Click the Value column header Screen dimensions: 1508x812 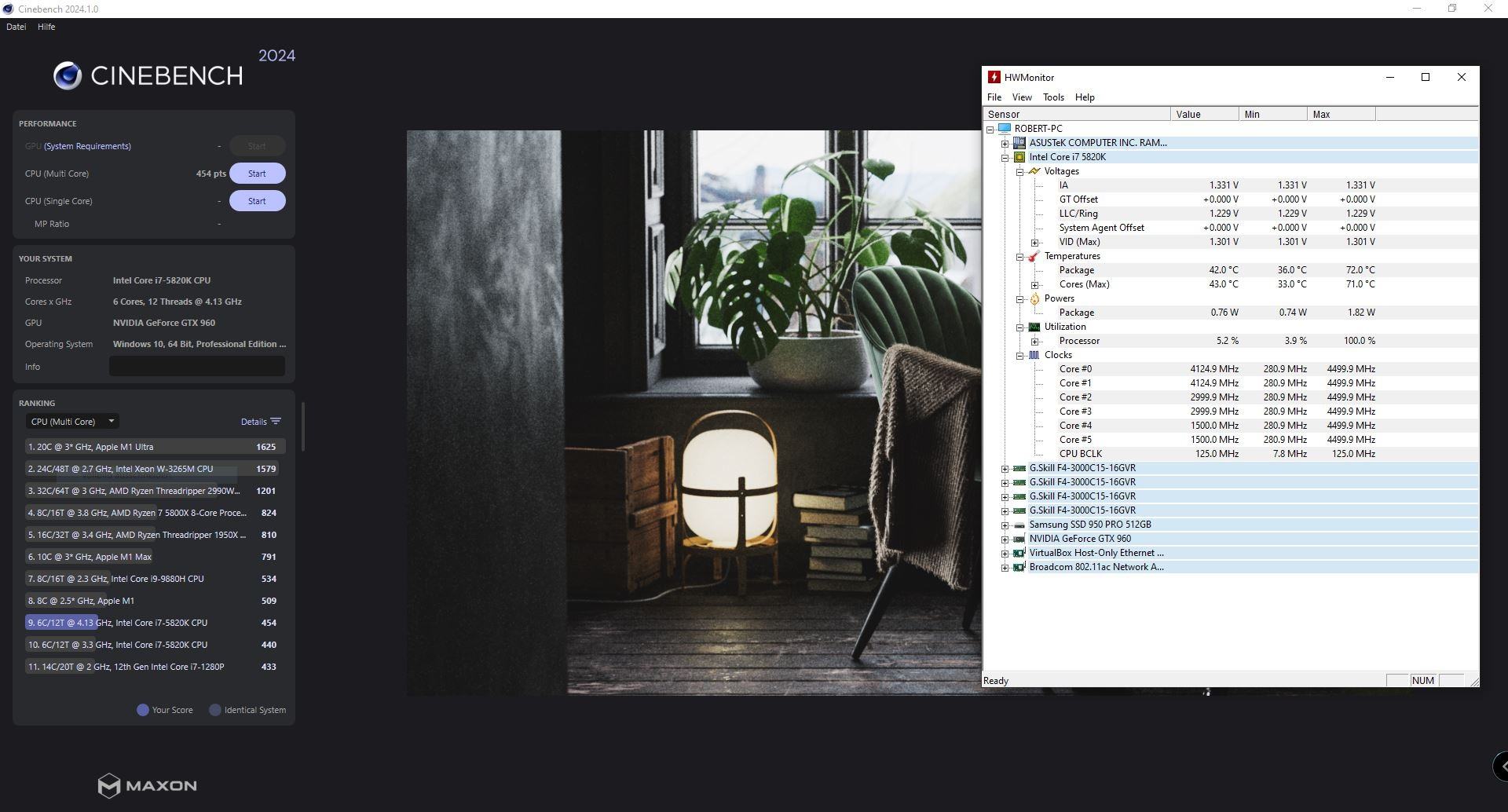pos(1204,115)
